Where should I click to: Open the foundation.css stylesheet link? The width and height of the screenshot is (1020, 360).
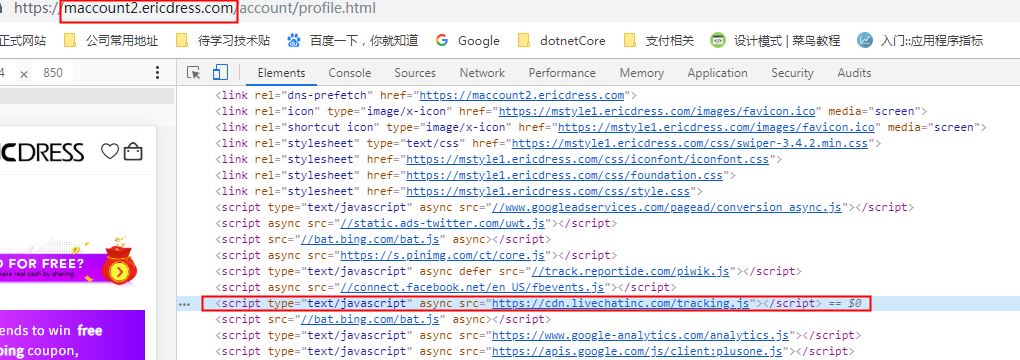565,175
